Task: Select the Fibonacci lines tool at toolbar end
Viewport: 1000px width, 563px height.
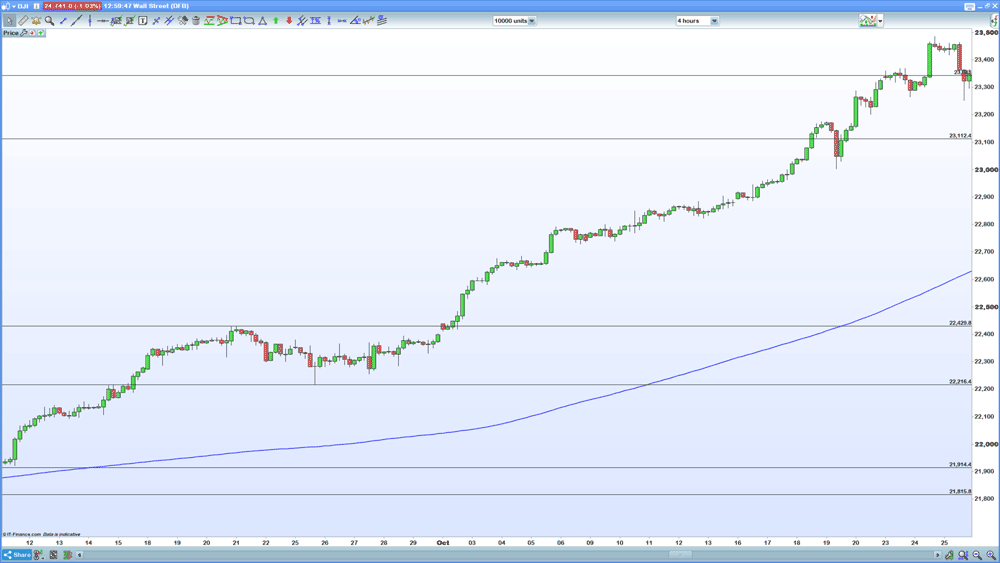Action: pos(382,20)
